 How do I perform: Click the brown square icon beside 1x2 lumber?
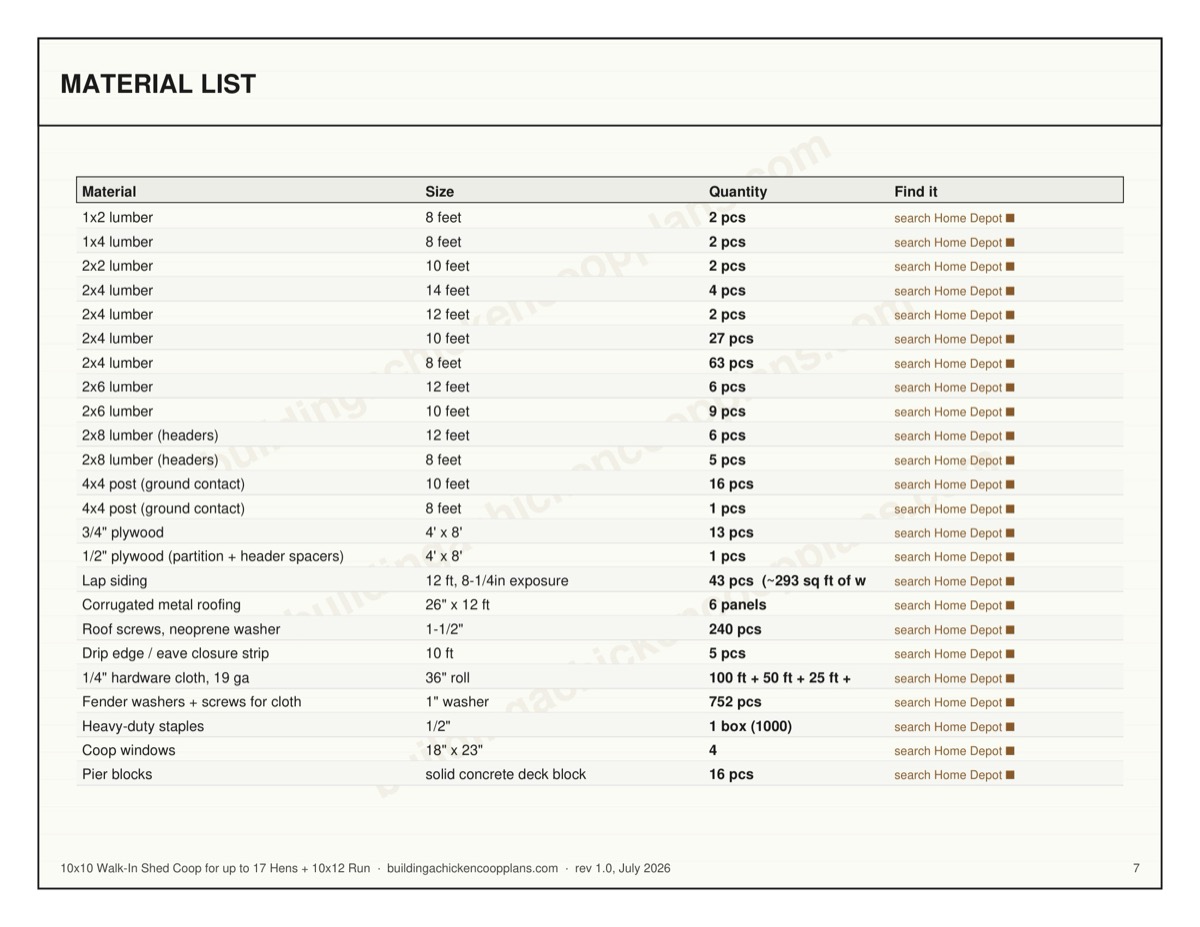pyautogui.click(x=1010, y=218)
